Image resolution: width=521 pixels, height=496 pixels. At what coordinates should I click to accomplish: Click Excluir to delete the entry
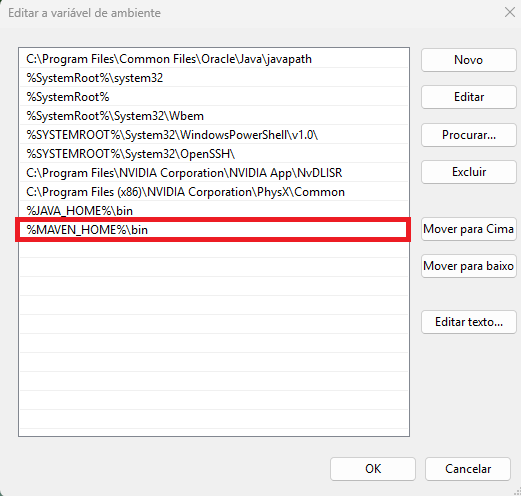tap(469, 172)
